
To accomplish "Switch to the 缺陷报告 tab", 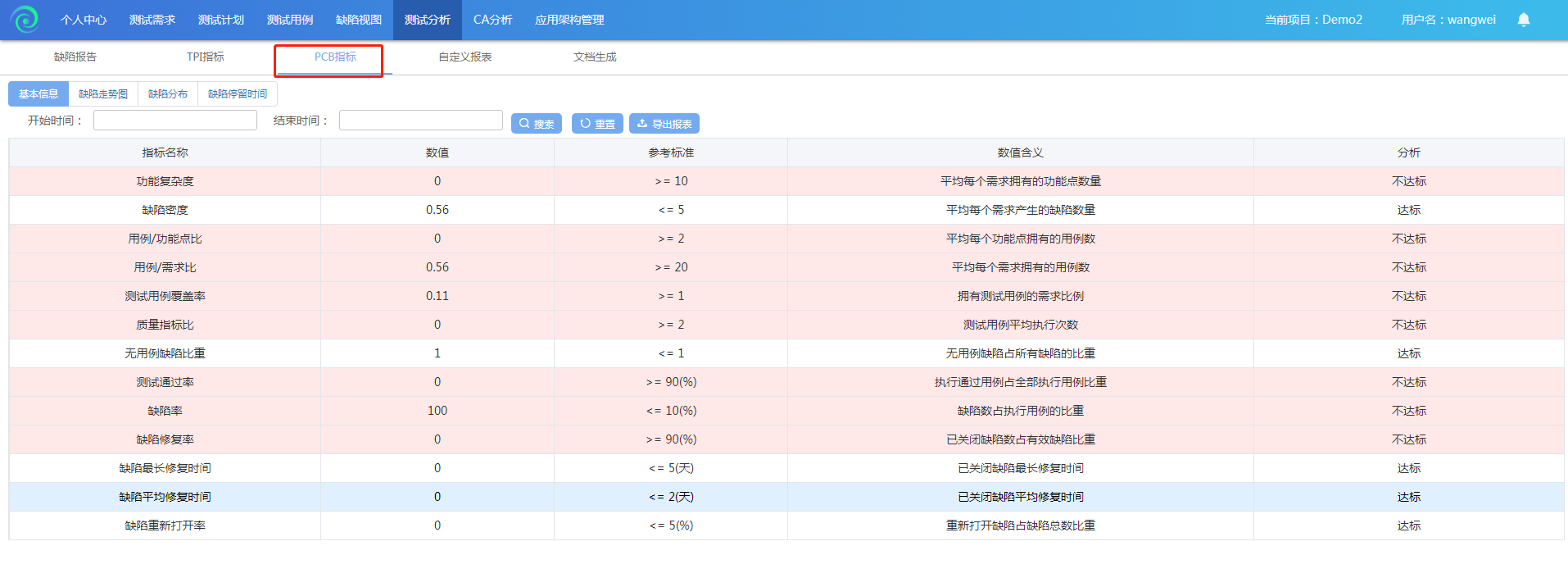I will 75,57.
